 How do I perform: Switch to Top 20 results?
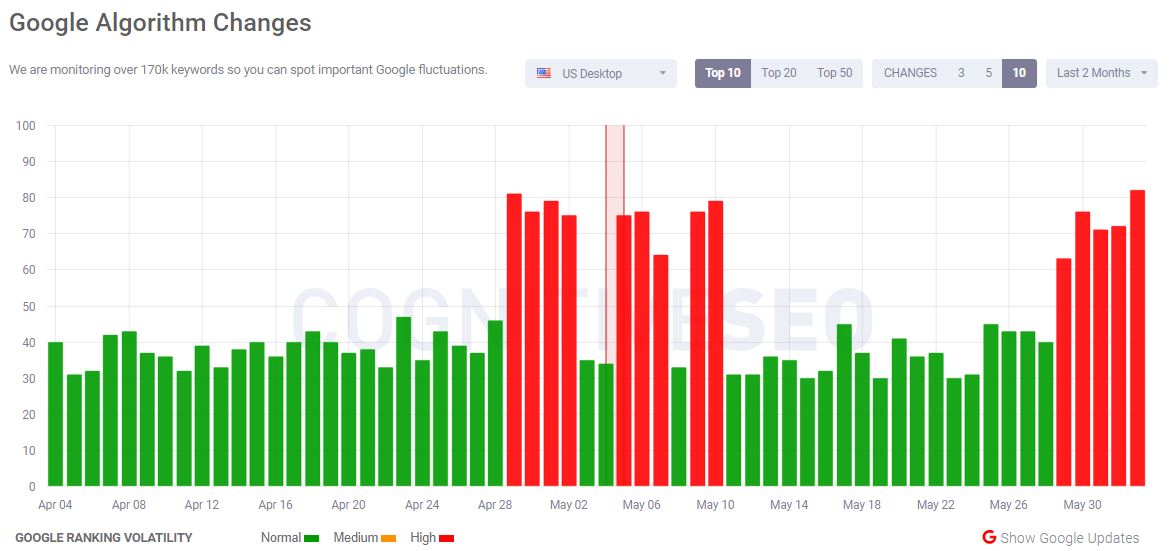coord(779,73)
